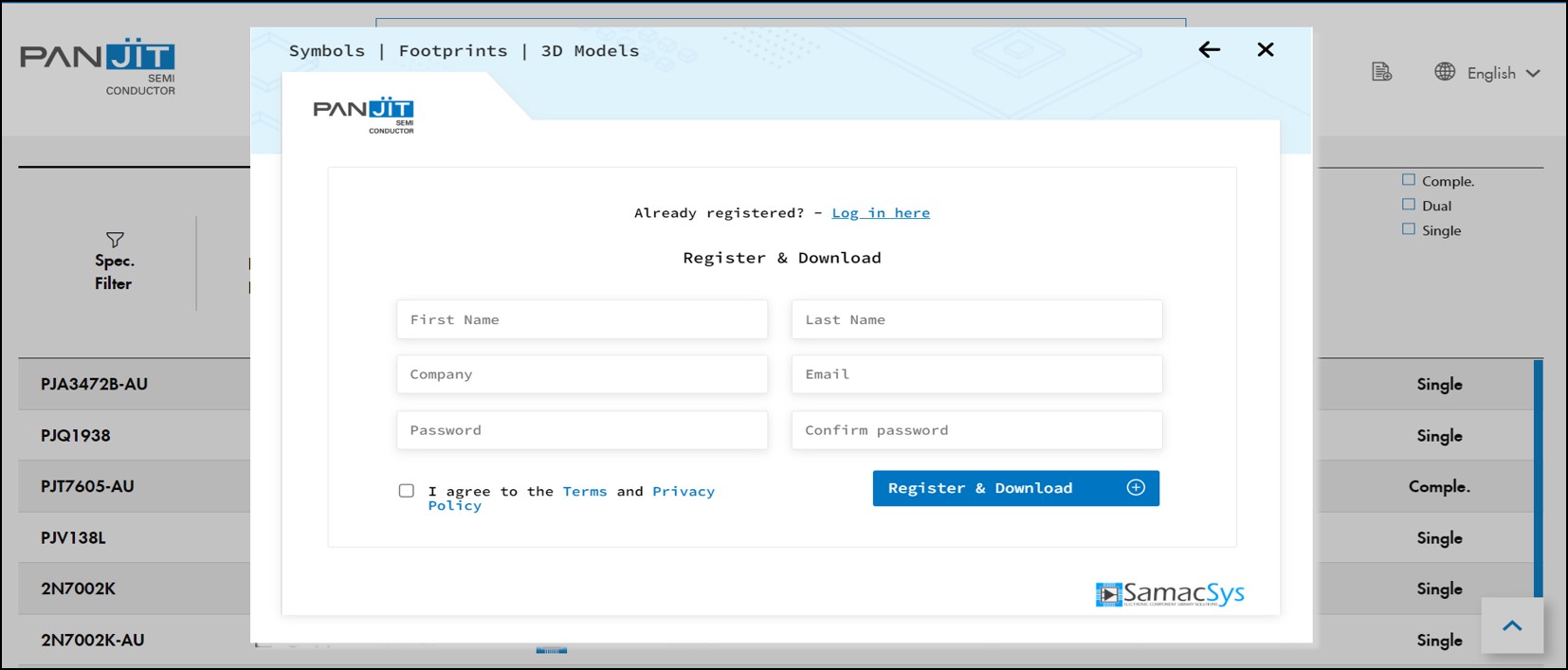Screen dimensions: 1568x670
Task: Click the scroll-to-top chevron button
Action: pyautogui.click(x=1512, y=625)
